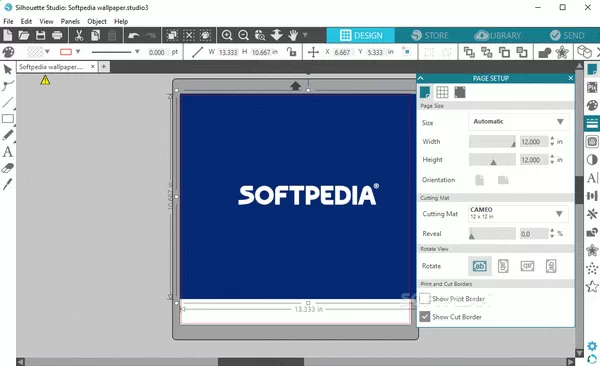Viewport: 600px width, 366px height.
Task: Open the Edit menu
Action: [x=26, y=21]
